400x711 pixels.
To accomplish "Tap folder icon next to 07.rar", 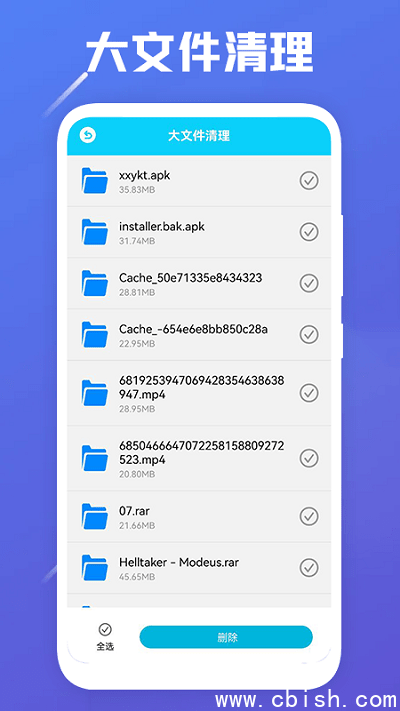I will pos(95,516).
